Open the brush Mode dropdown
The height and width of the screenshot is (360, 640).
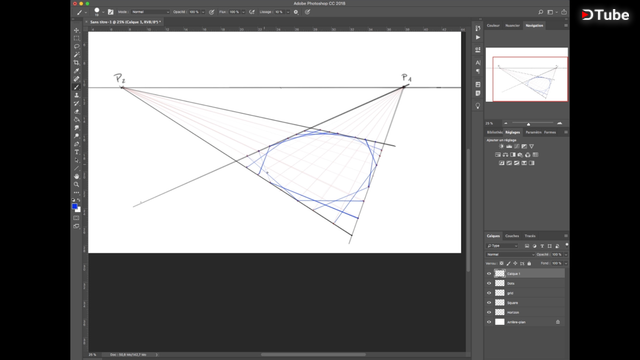150,12
